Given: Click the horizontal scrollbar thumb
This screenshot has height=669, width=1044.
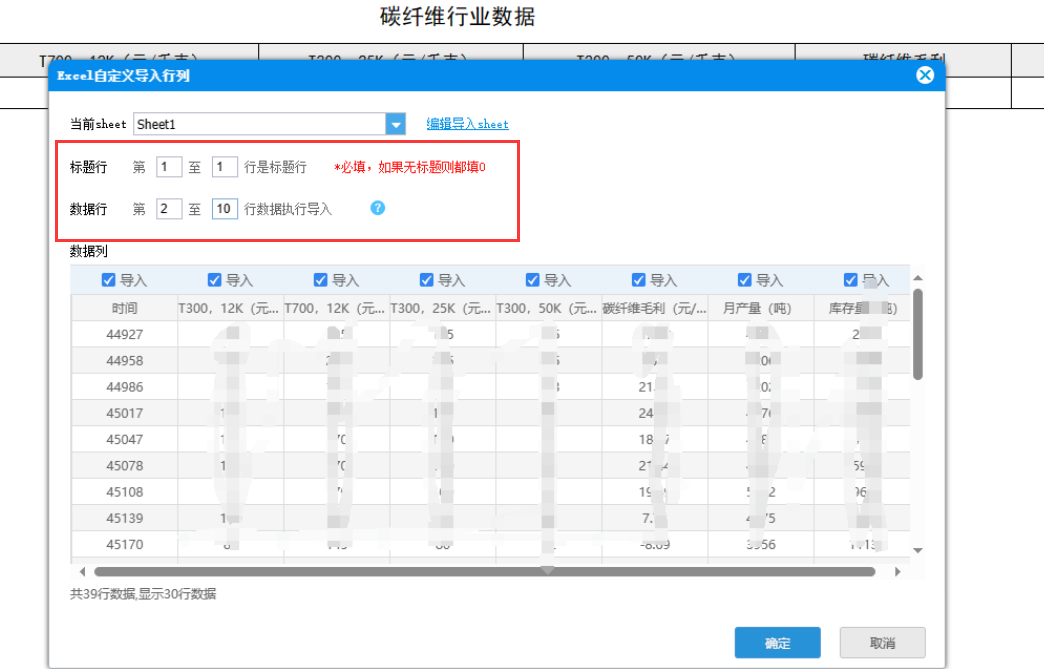Looking at the screenshot, I should click(485, 572).
